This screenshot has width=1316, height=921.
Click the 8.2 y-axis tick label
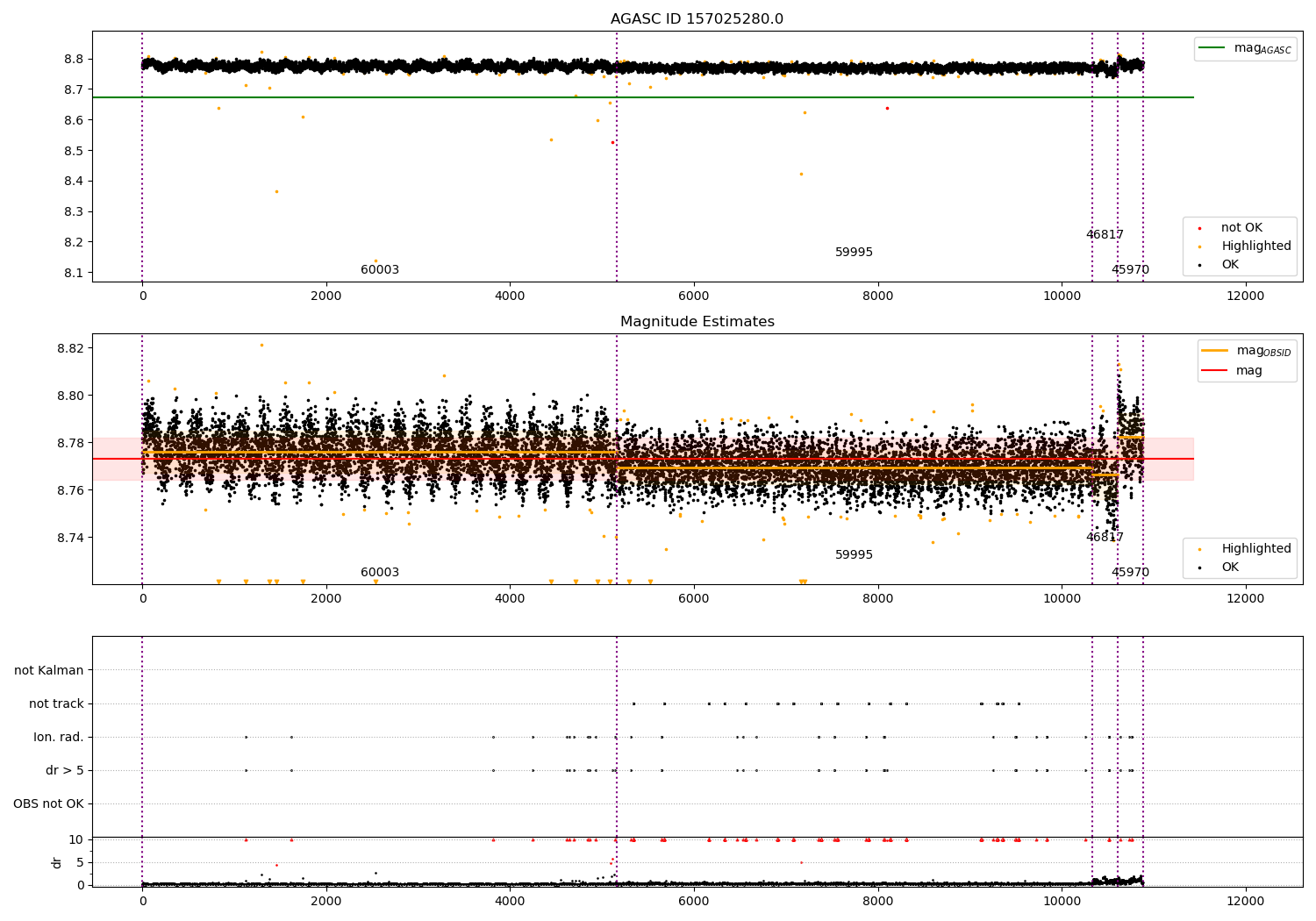(x=74, y=242)
